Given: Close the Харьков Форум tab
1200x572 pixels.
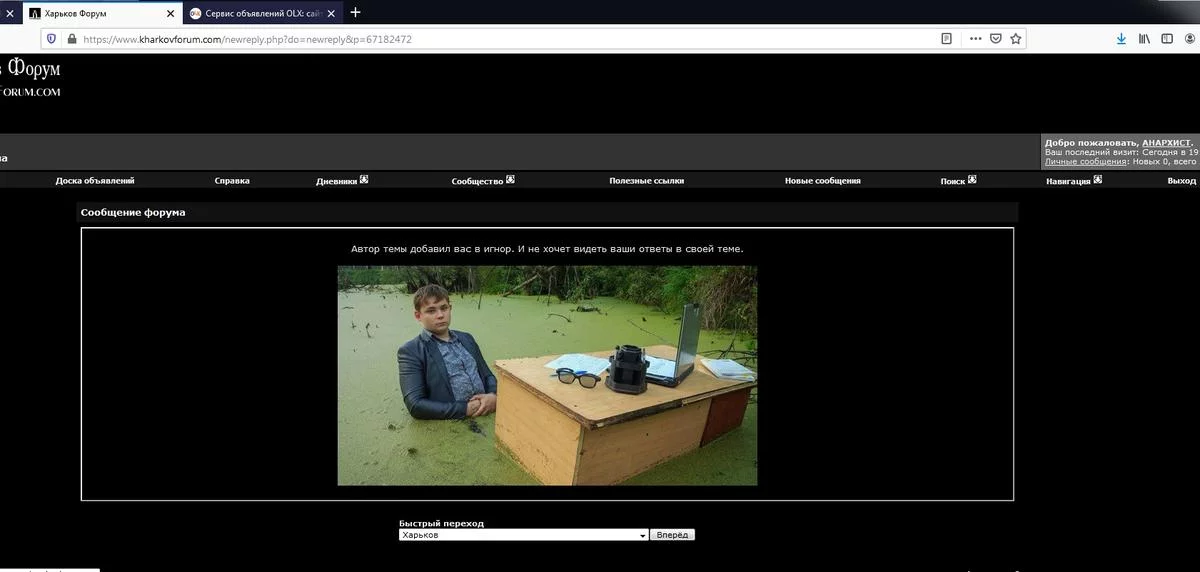Looking at the screenshot, I should point(169,13).
